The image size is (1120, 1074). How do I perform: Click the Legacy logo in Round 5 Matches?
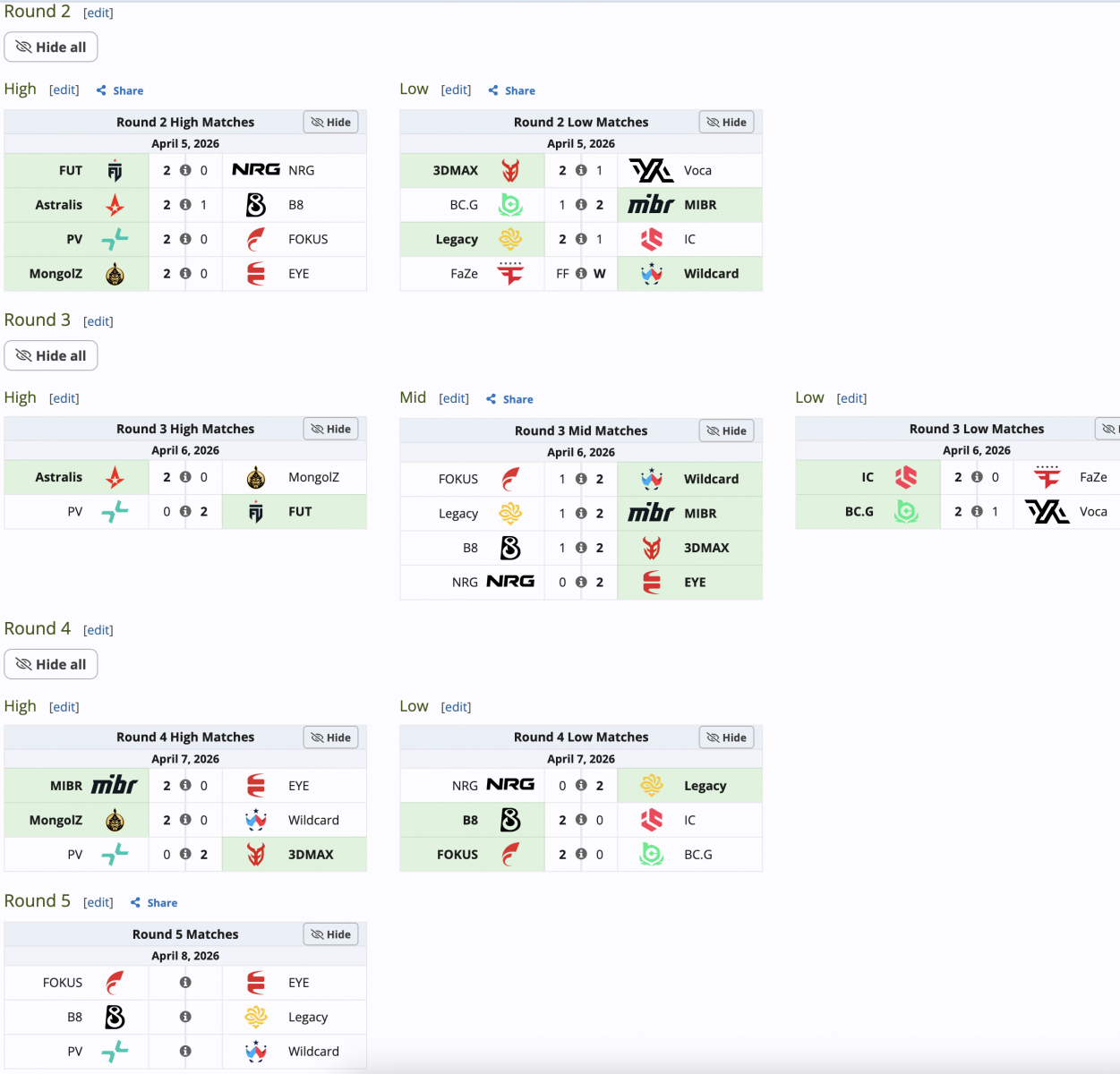(x=256, y=1018)
